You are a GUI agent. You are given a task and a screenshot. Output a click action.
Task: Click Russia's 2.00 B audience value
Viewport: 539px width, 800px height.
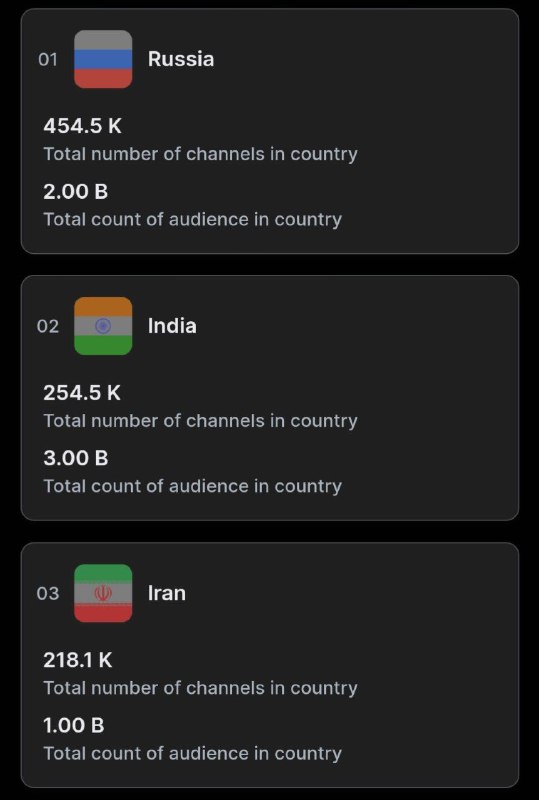tap(76, 192)
